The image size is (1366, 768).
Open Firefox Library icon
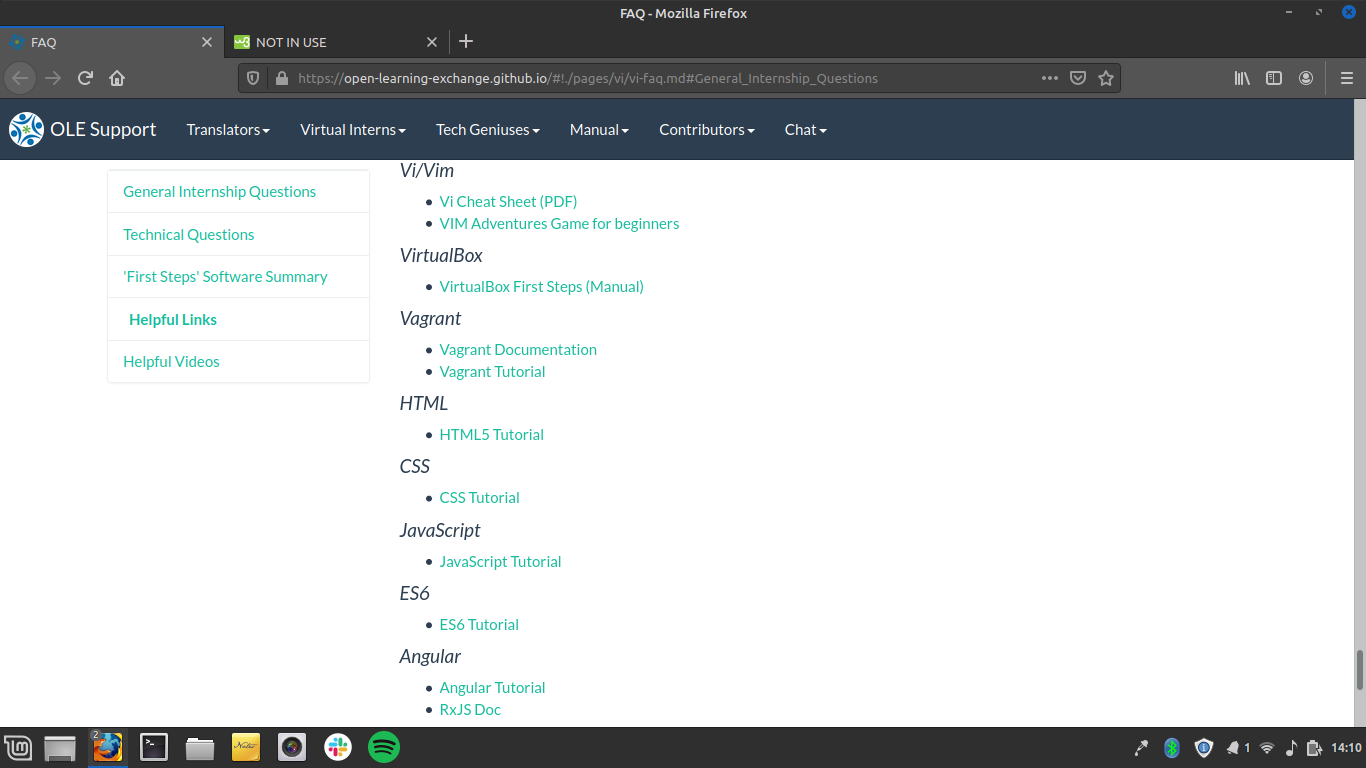(x=1242, y=78)
